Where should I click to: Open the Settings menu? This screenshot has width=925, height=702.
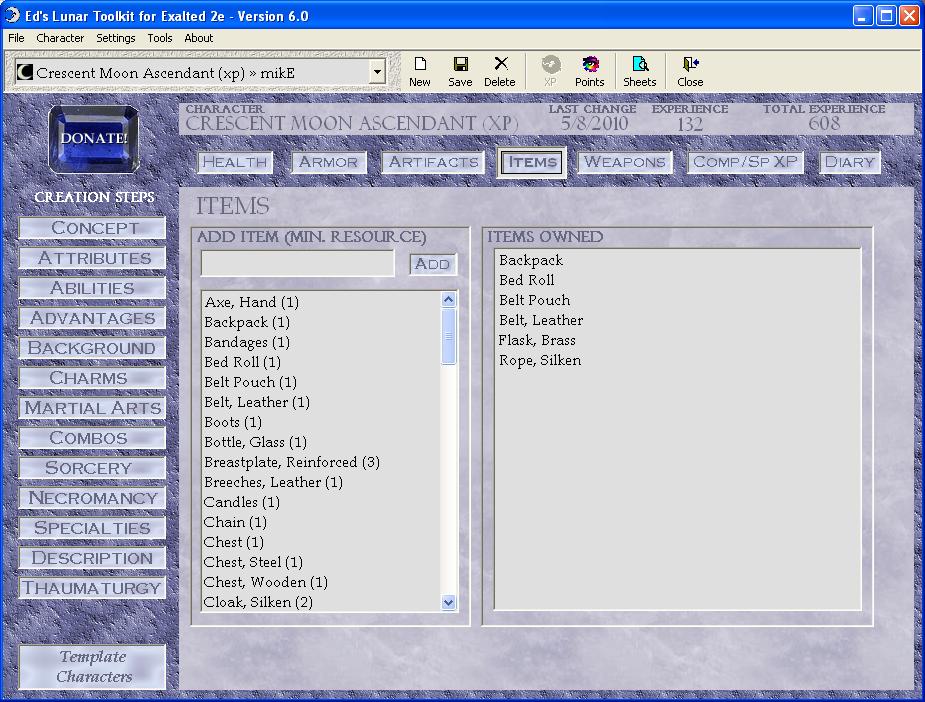116,38
